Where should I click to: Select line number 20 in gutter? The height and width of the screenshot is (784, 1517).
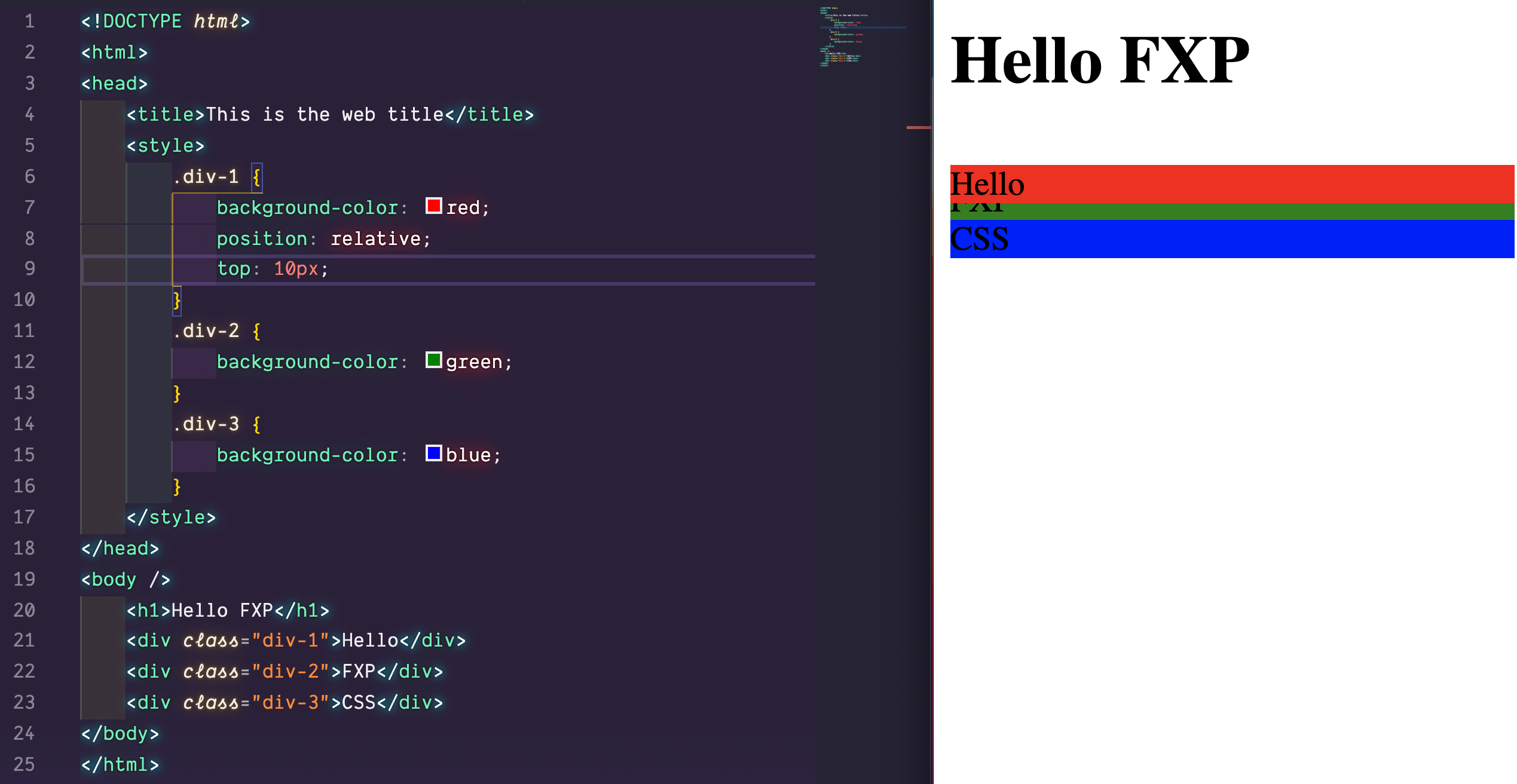click(x=24, y=610)
